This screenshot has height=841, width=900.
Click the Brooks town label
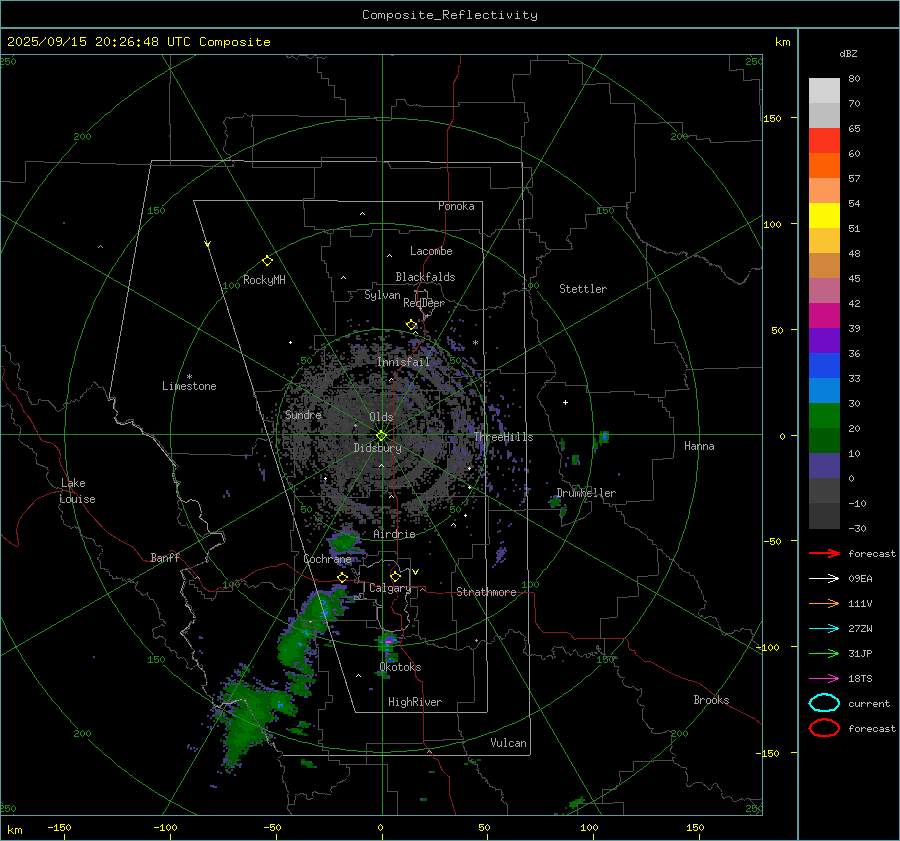[711, 700]
